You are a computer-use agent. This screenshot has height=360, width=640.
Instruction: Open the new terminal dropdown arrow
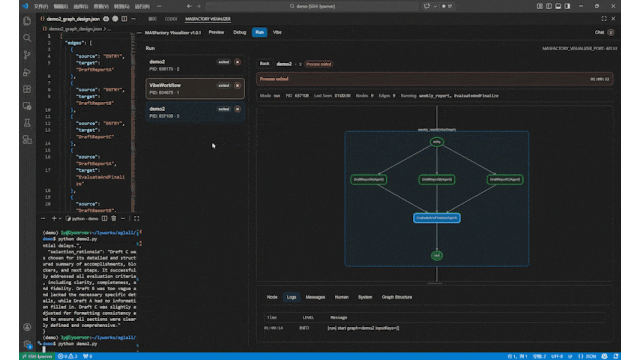pyautogui.click(x=60, y=218)
